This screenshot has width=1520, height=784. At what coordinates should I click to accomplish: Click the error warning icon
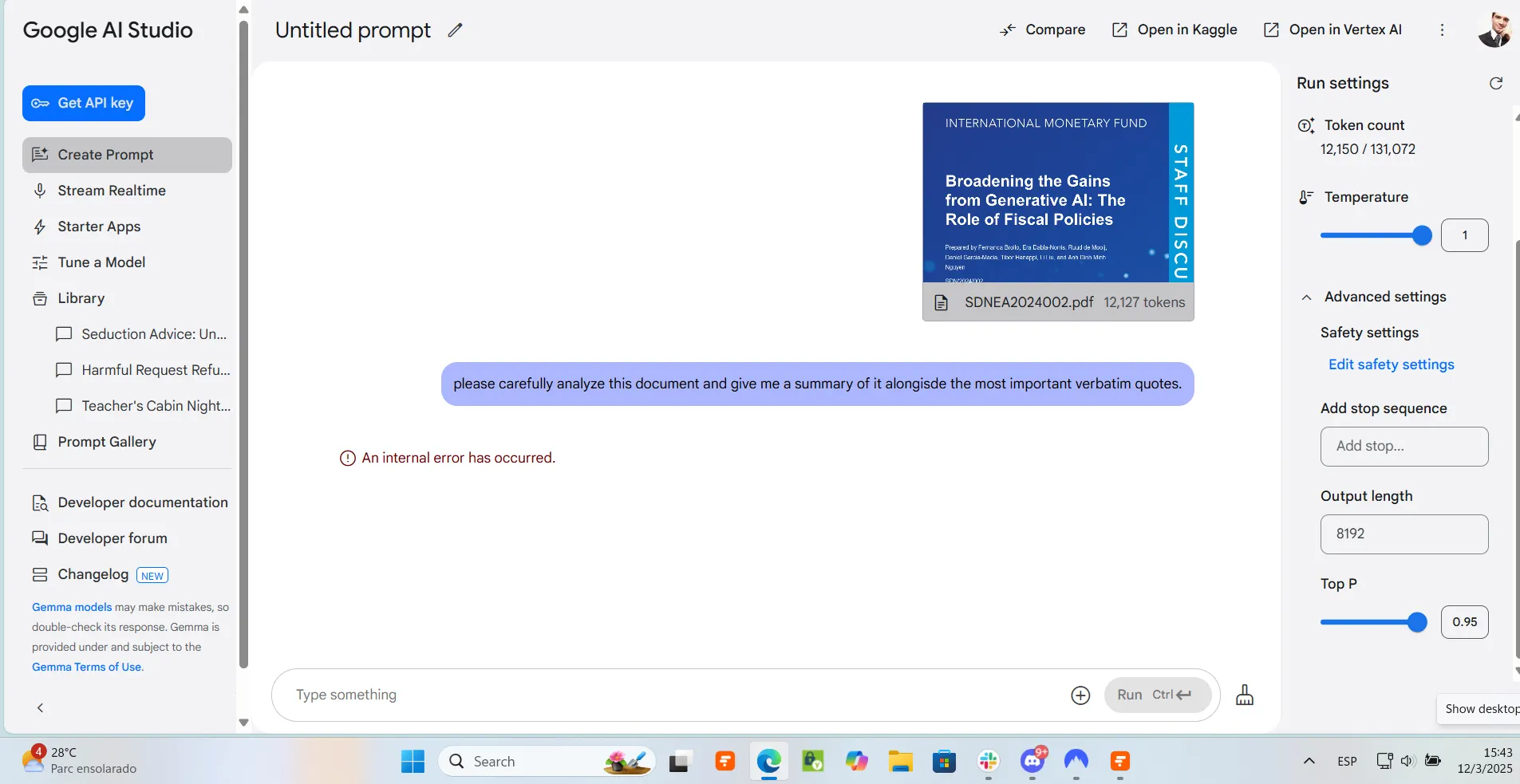point(348,458)
